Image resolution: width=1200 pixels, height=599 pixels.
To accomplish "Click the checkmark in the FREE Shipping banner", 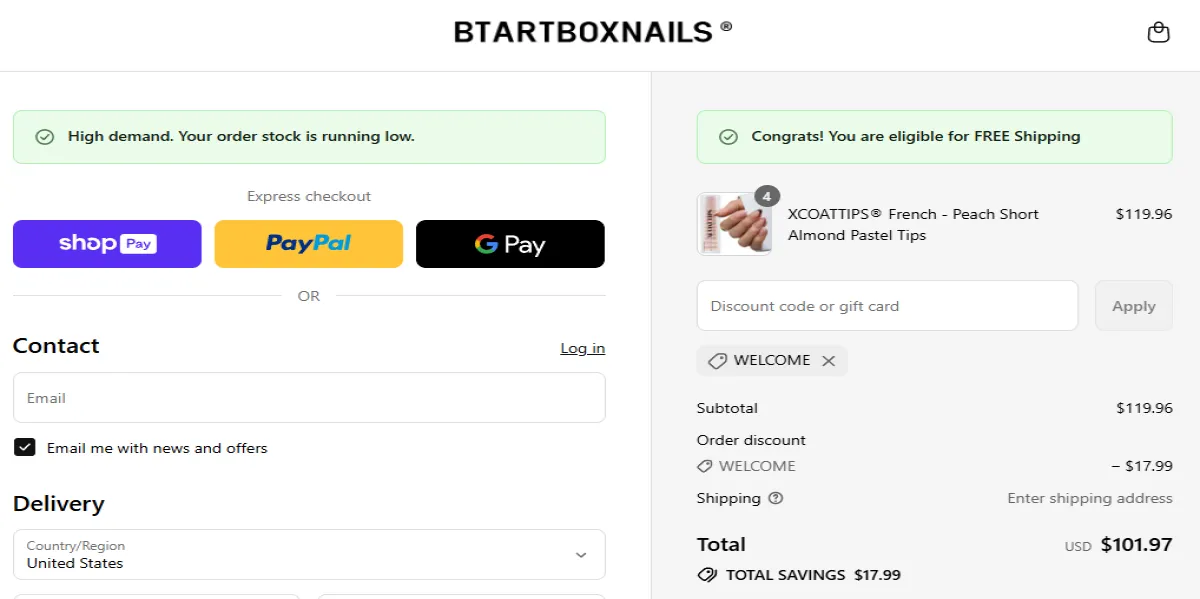I will 729,136.
